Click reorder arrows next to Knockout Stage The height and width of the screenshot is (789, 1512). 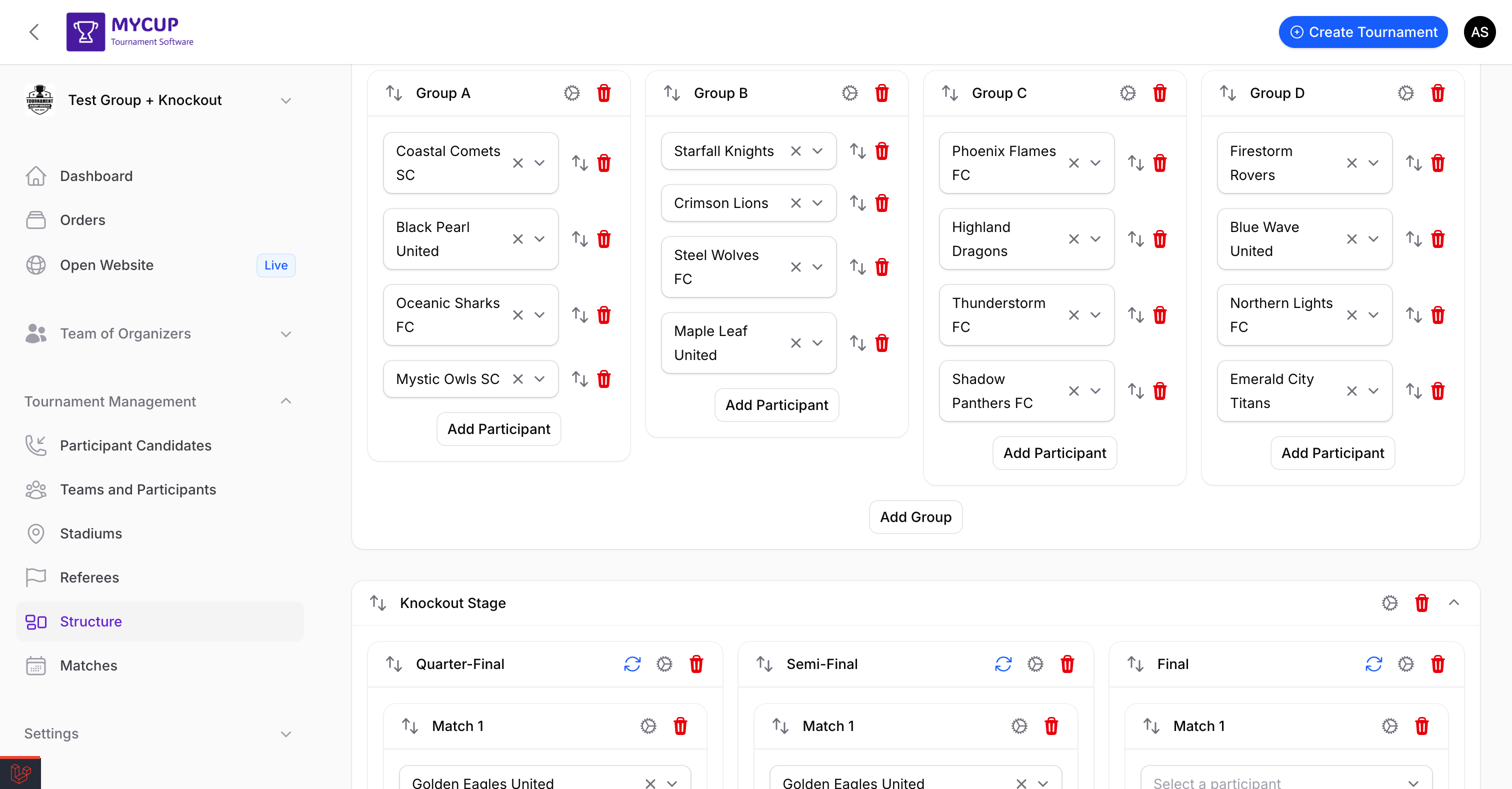point(378,603)
